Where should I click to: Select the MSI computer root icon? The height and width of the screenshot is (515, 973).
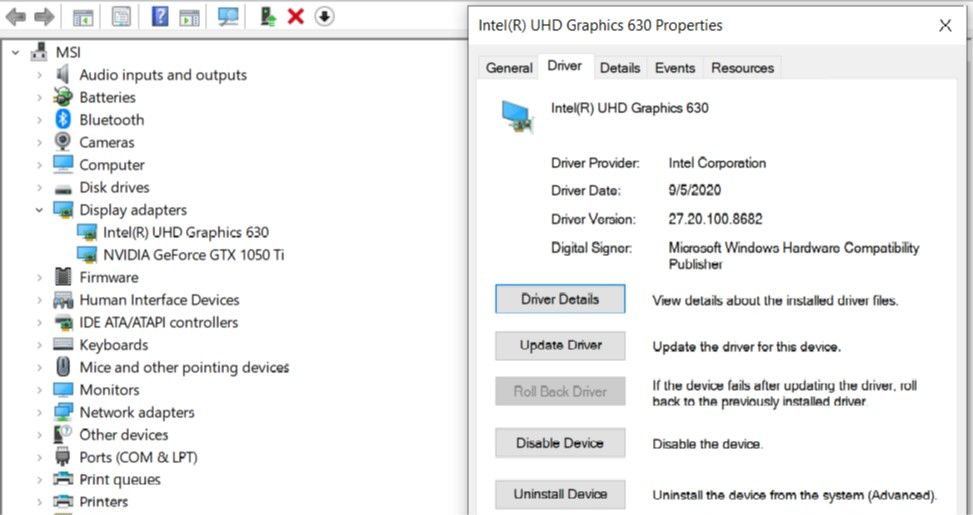[x=39, y=52]
